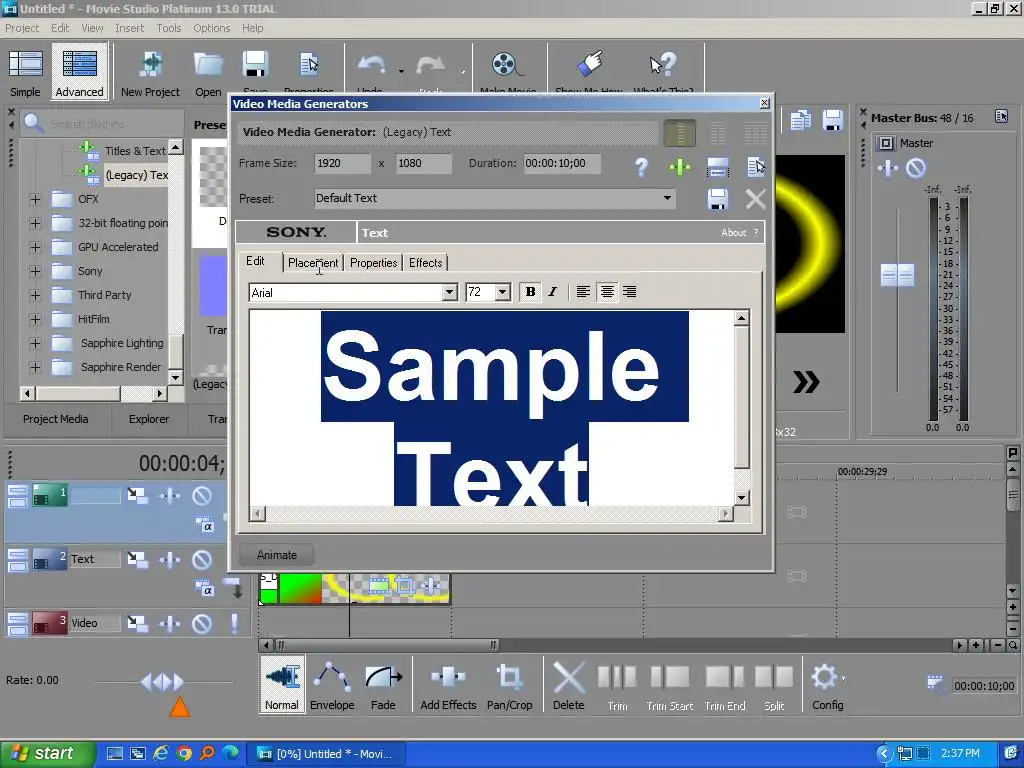1024x768 pixels.
Task: Select the Fade tool
Action: 383,684
